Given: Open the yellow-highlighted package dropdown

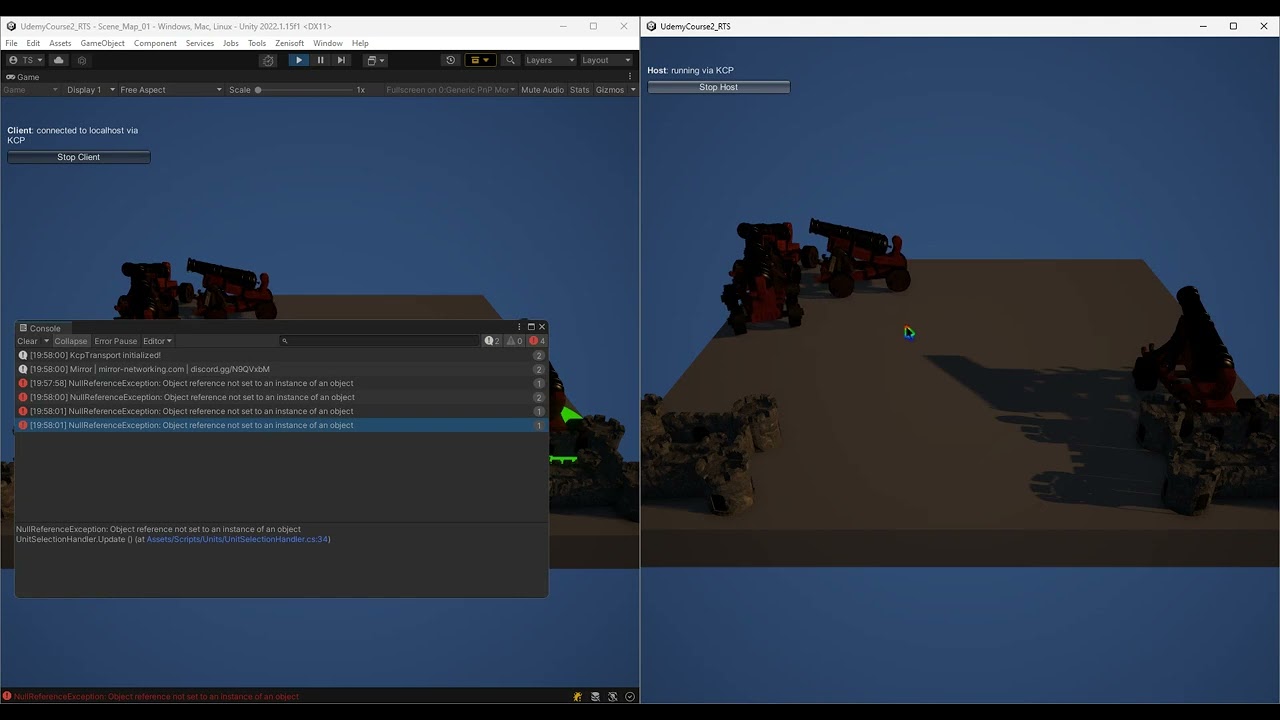Looking at the screenshot, I should click(x=480, y=60).
